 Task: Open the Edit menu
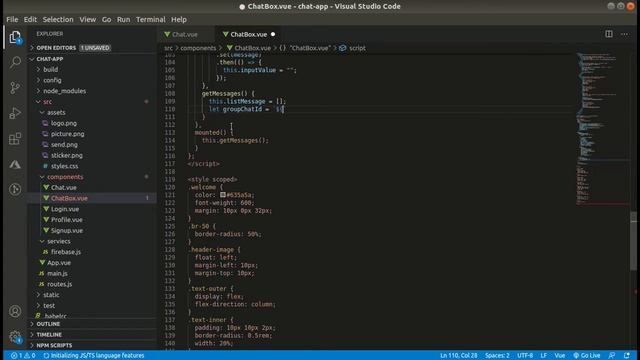(30, 20)
